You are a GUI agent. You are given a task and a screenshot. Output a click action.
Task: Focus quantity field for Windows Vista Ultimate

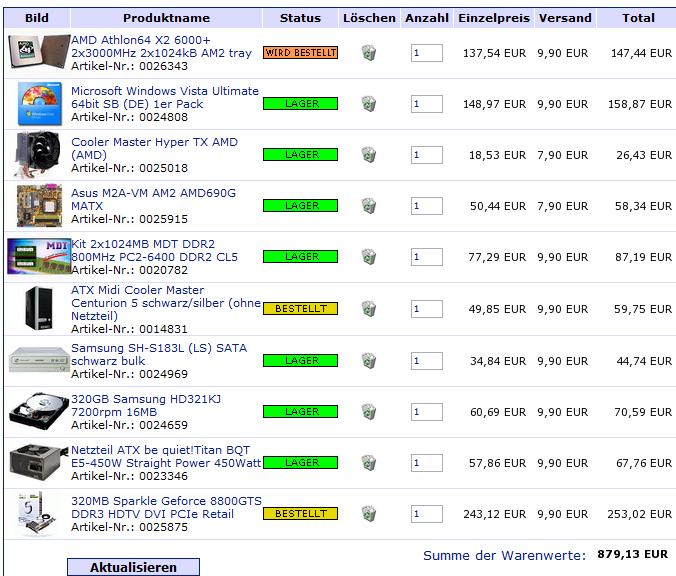point(427,104)
